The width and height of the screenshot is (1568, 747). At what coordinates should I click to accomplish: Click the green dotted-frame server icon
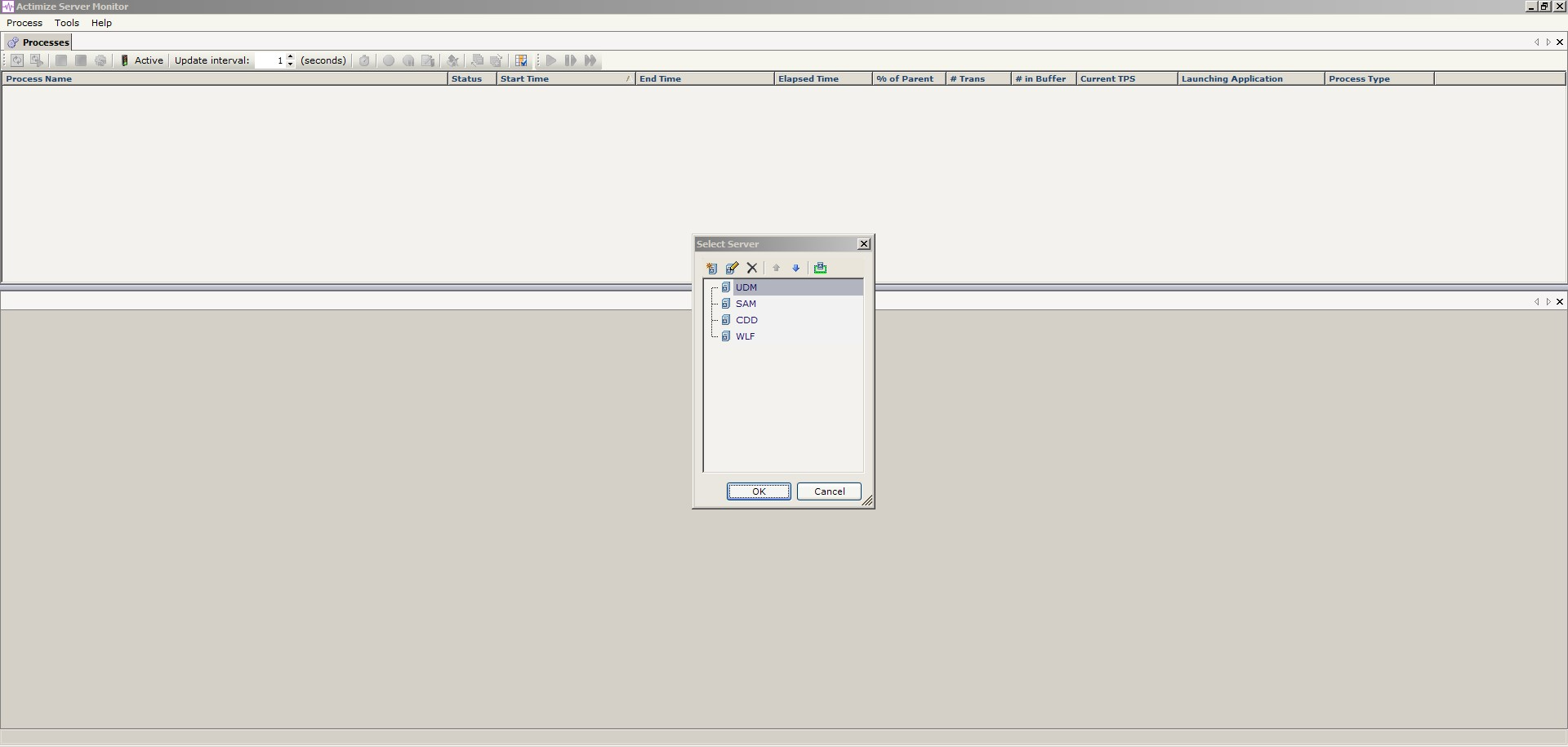click(820, 268)
